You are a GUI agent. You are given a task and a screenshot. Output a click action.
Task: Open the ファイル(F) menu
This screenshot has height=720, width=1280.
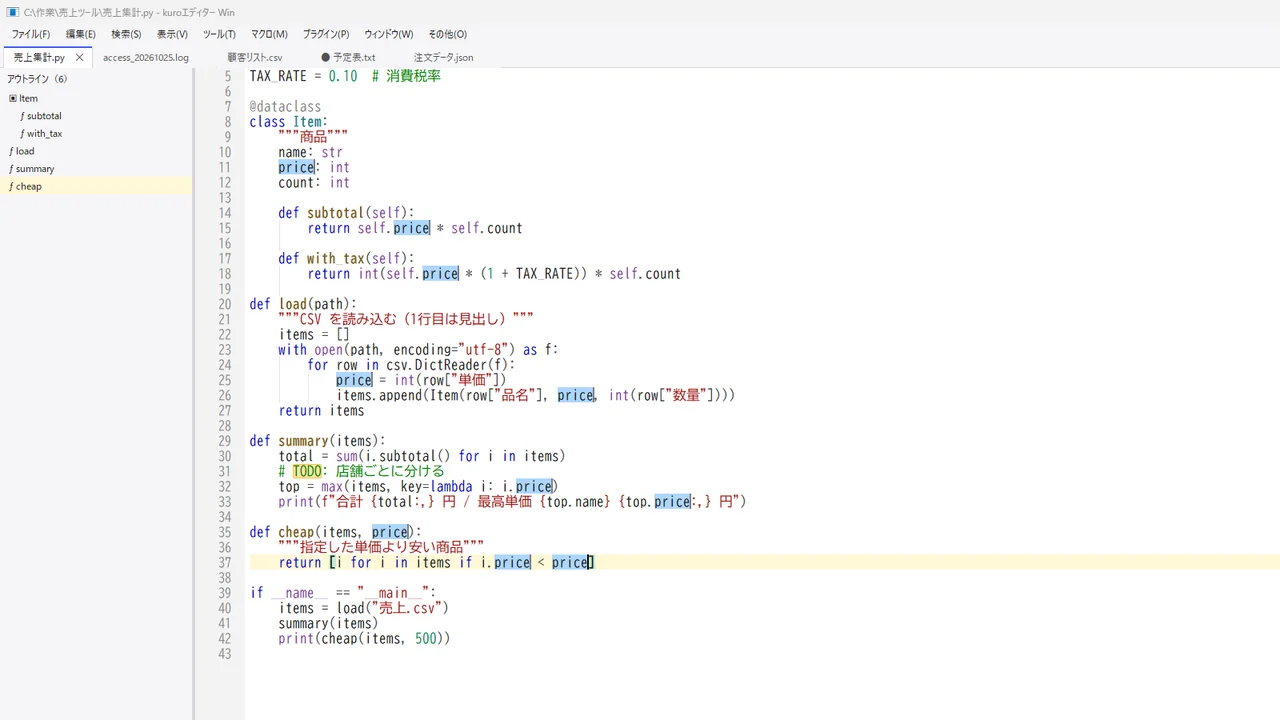click(x=31, y=34)
